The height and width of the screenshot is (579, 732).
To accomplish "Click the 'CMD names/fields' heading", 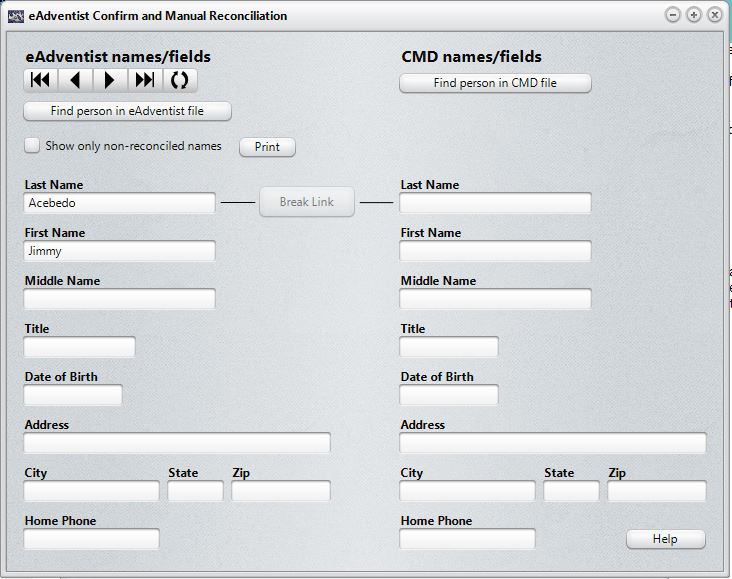I will [x=472, y=57].
